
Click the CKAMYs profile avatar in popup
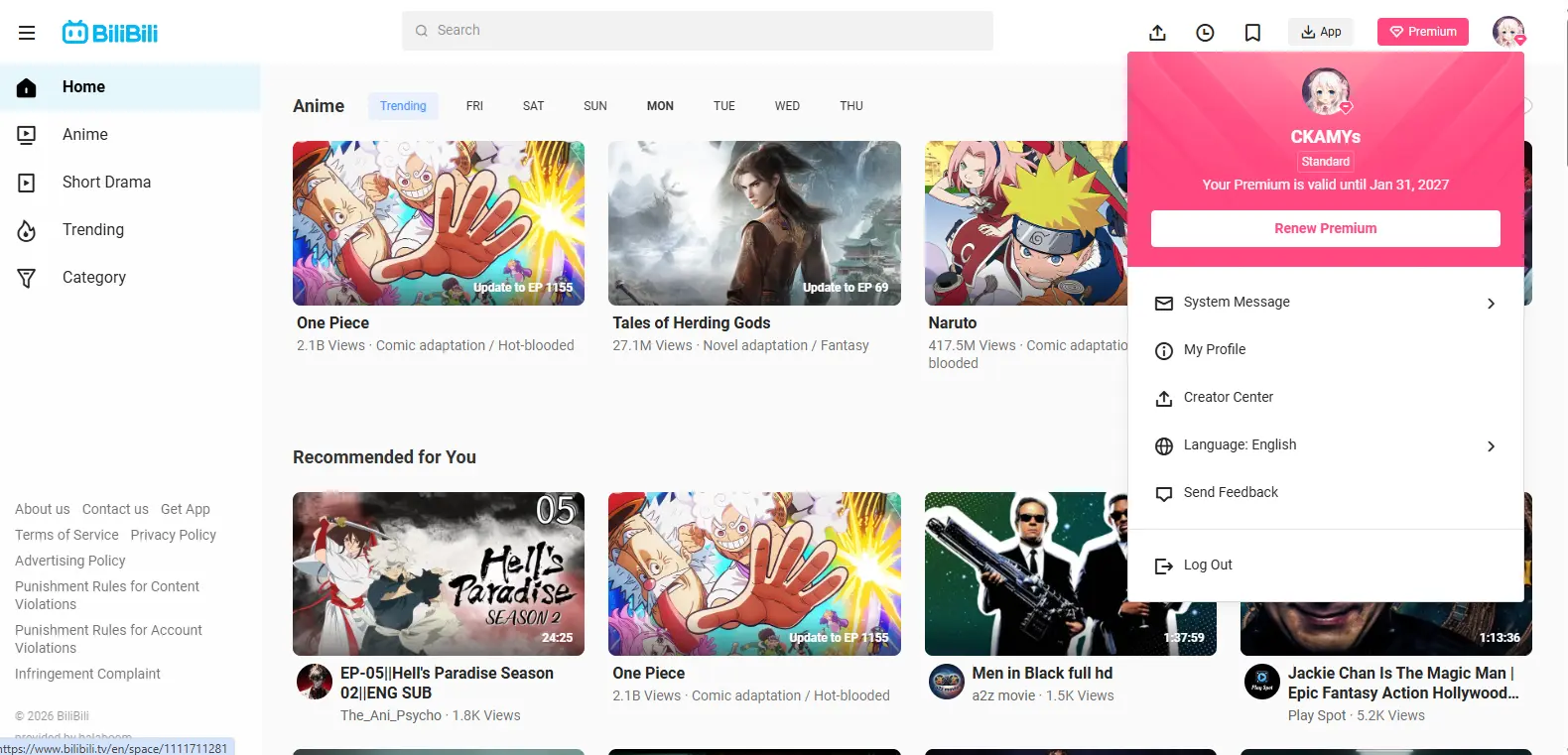pos(1326,92)
